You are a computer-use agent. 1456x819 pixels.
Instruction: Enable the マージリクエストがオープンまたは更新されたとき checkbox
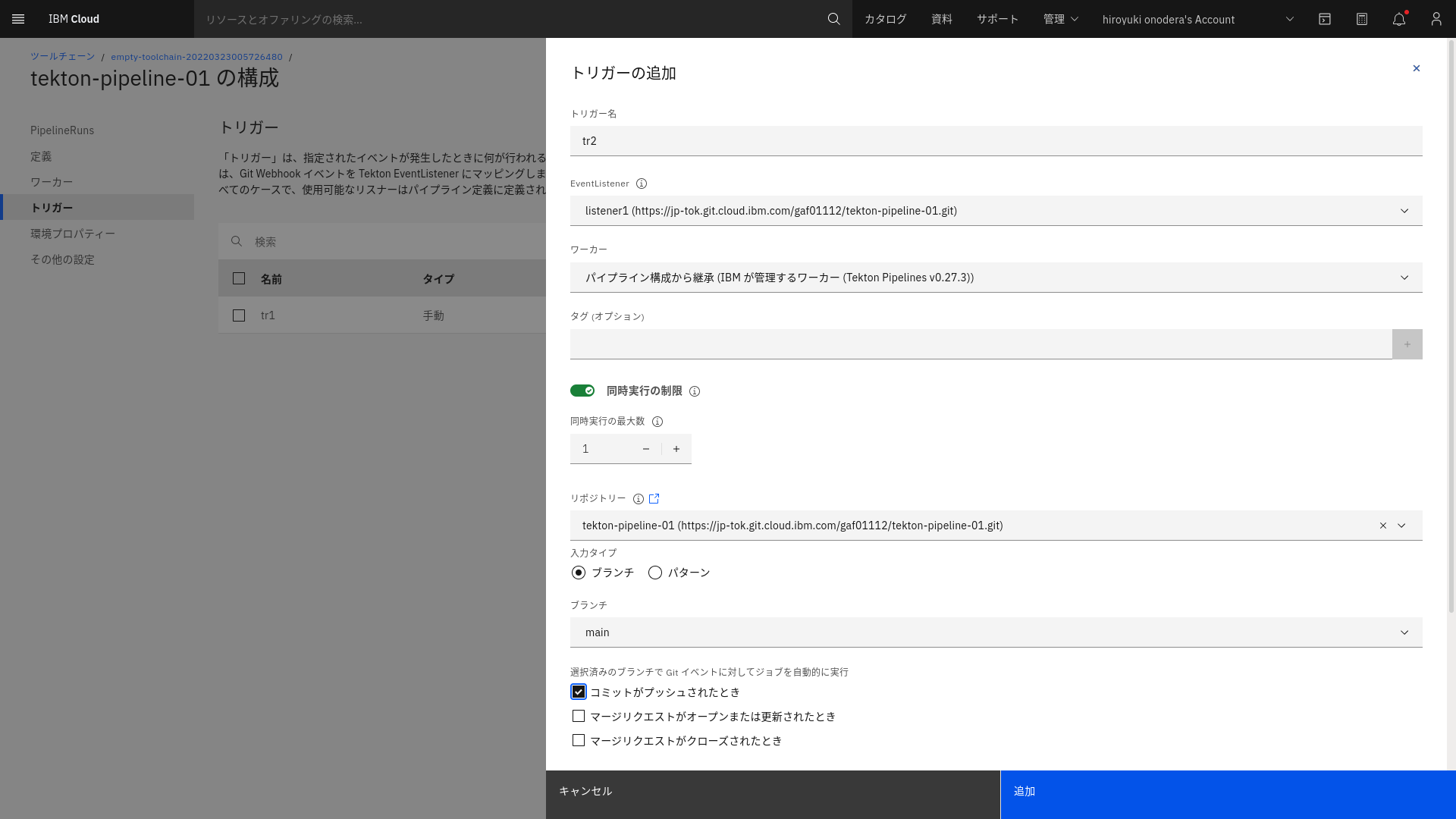click(x=578, y=715)
